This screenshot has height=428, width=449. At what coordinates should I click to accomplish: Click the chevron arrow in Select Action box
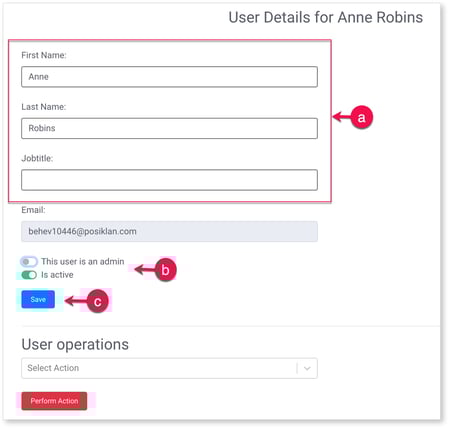click(307, 368)
